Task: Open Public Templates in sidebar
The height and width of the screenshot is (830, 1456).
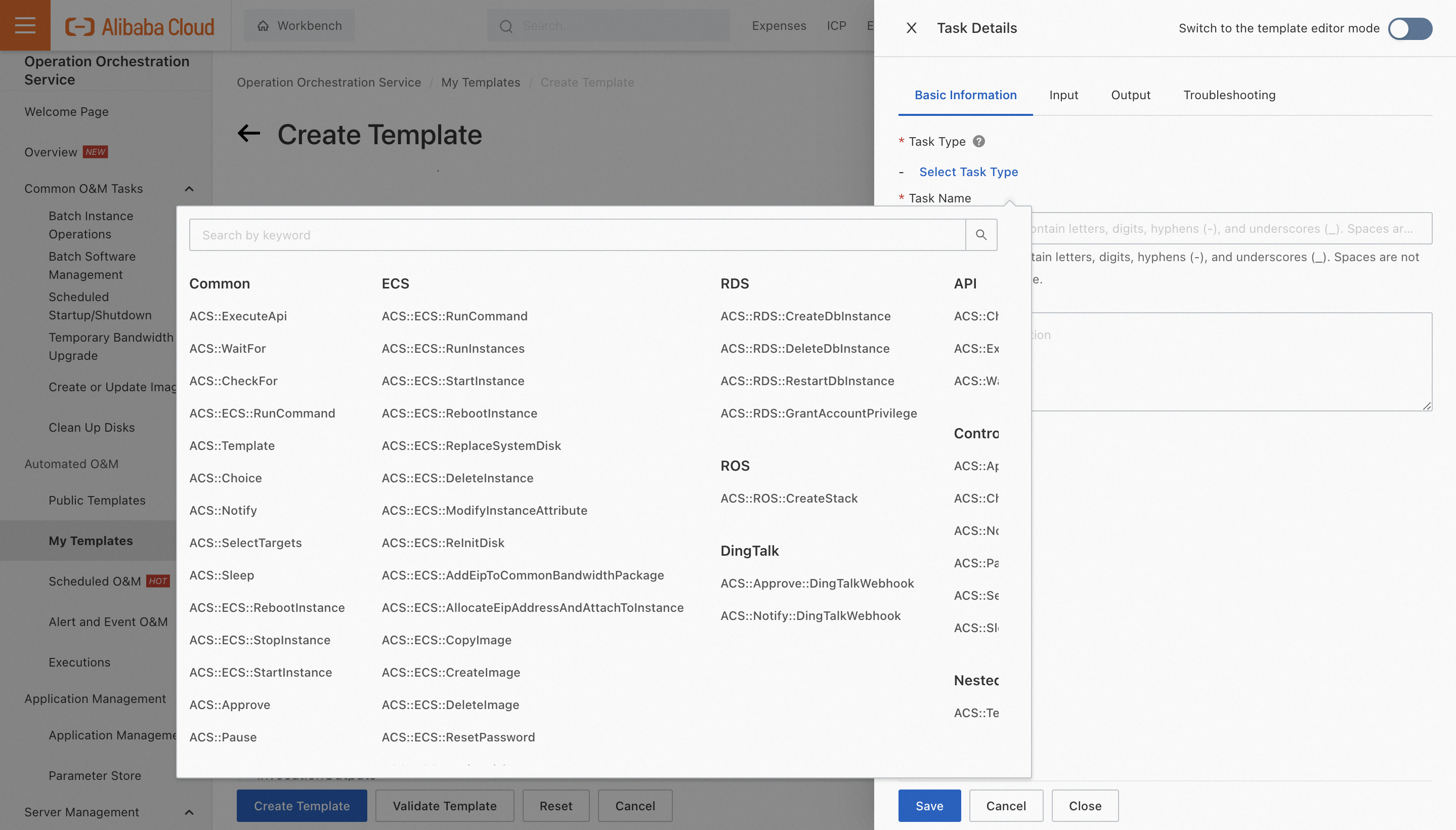Action: coord(97,500)
